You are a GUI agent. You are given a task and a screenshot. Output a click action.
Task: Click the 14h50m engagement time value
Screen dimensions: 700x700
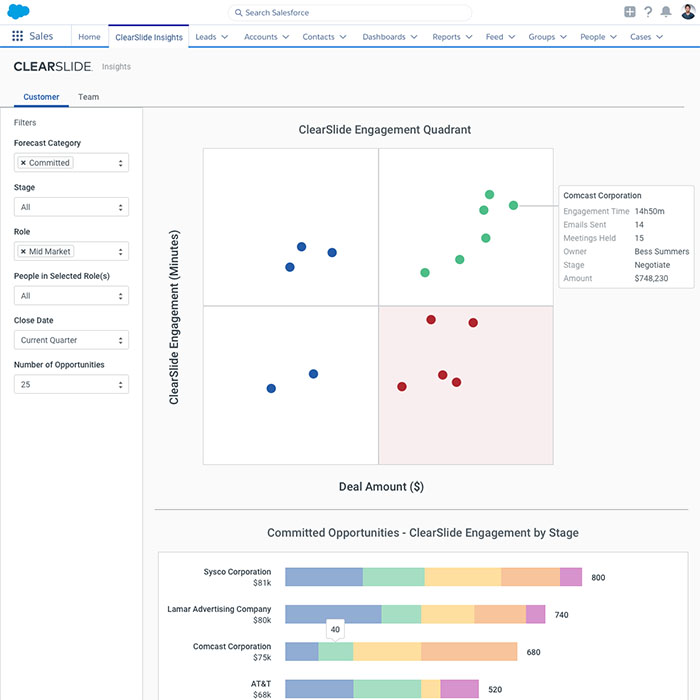pyautogui.click(x=649, y=211)
